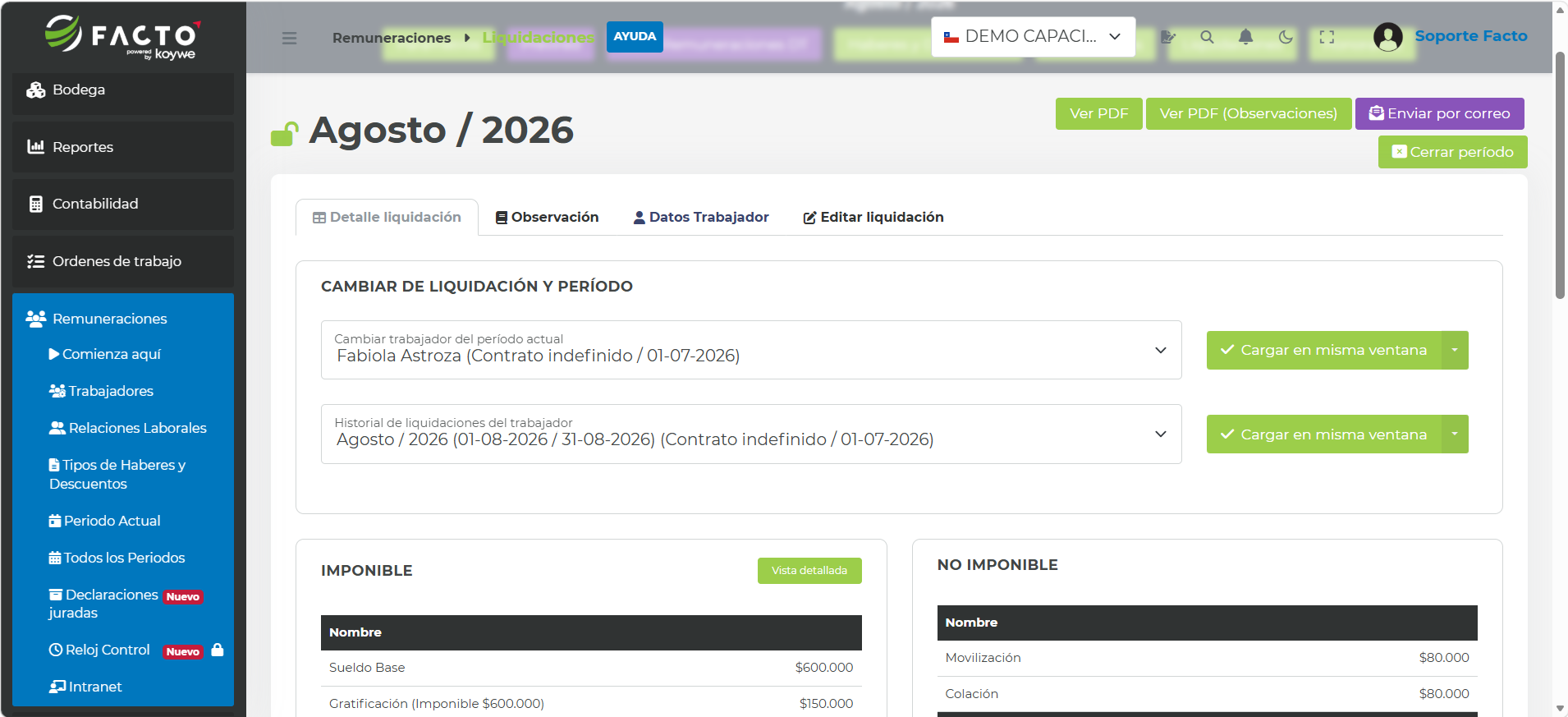The width and height of the screenshot is (1568, 717).
Task: Click the $80.000 amount for Movilización
Action: [x=1444, y=658]
